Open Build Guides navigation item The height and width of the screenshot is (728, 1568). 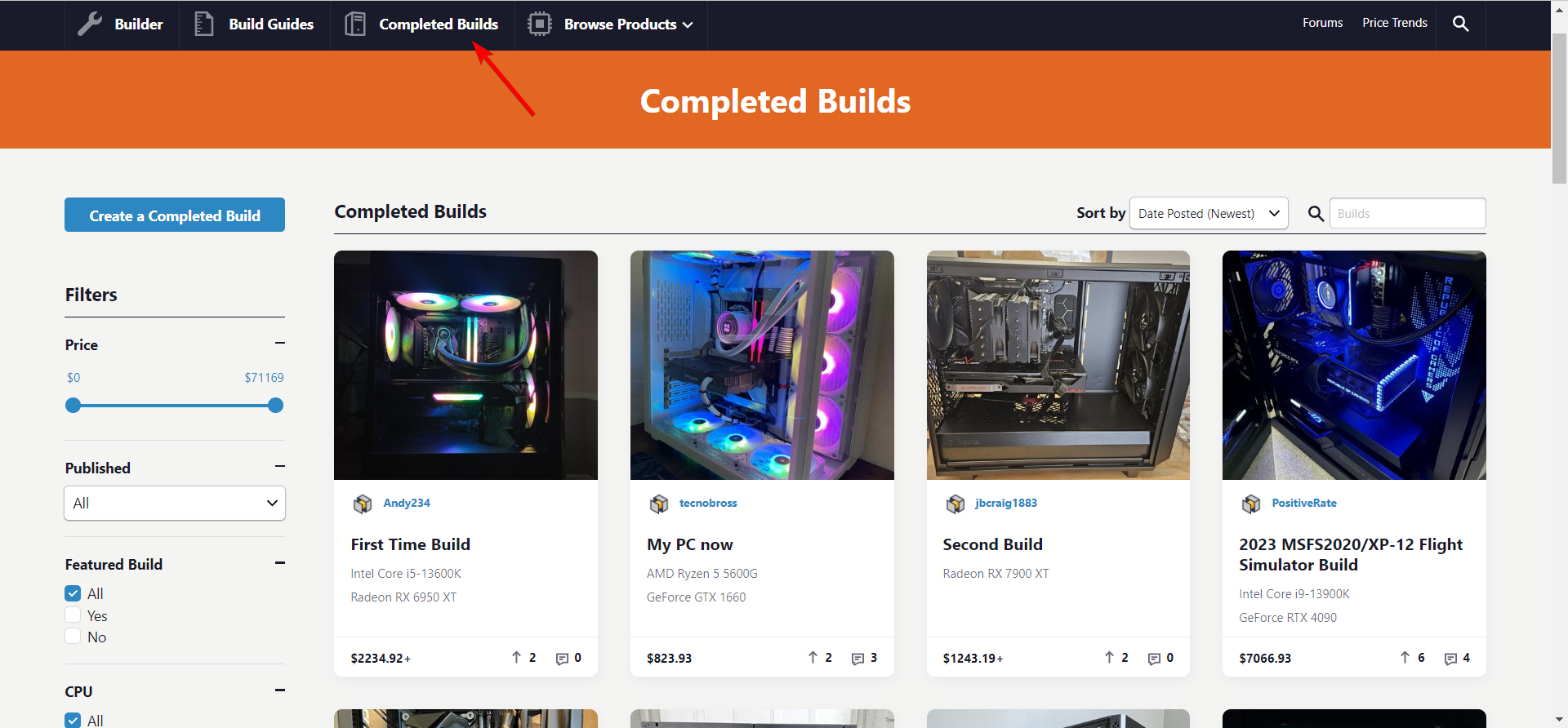click(x=255, y=24)
